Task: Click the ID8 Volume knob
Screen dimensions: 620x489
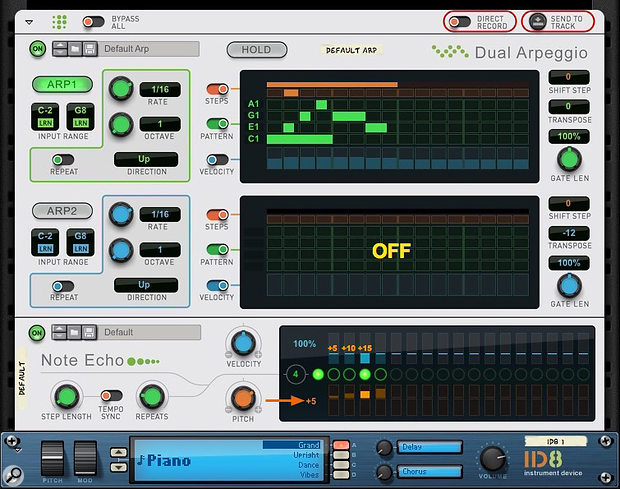Action: tap(493, 459)
